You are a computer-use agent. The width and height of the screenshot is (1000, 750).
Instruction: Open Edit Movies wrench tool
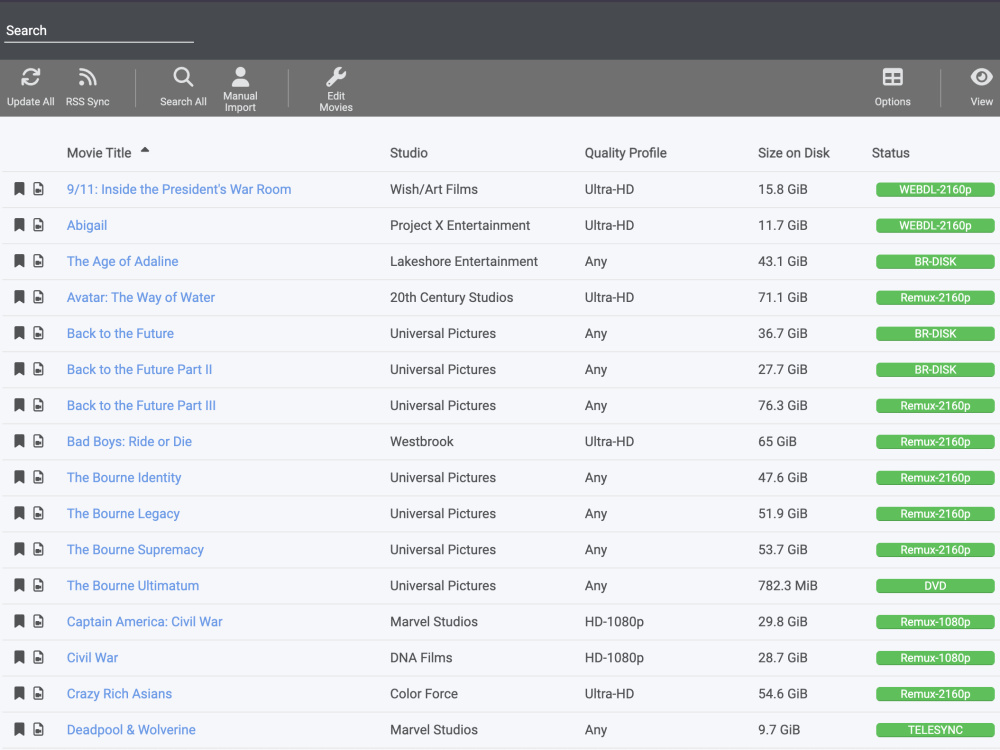(335, 89)
